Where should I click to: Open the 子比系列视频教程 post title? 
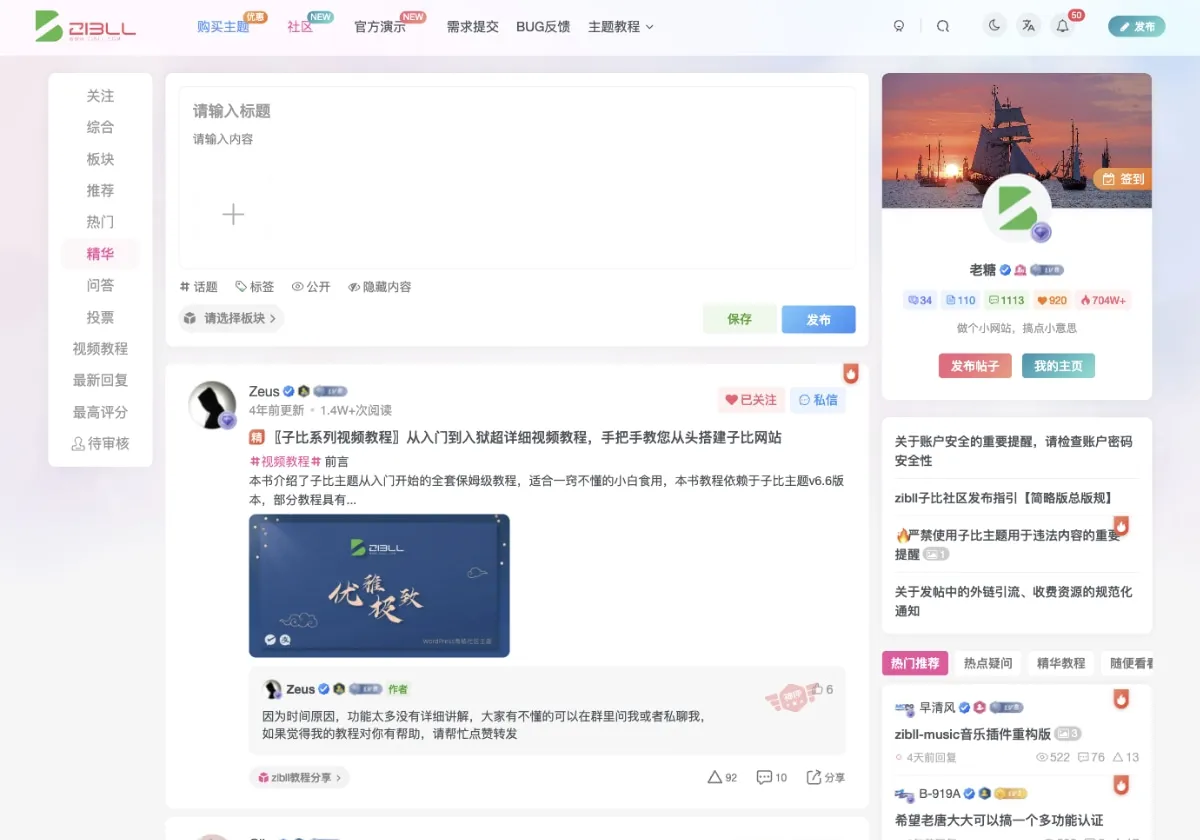[x=515, y=438]
